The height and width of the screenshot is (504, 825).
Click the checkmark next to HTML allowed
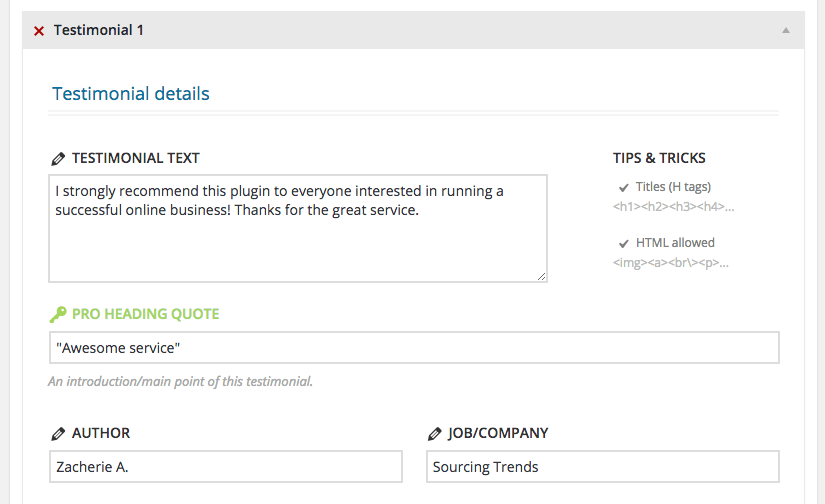click(624, 243)
